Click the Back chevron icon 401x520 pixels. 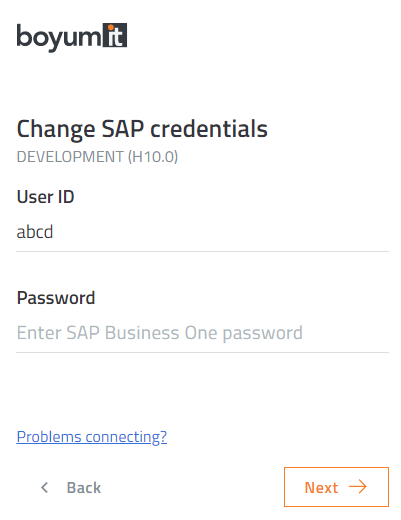pos(44,488)
